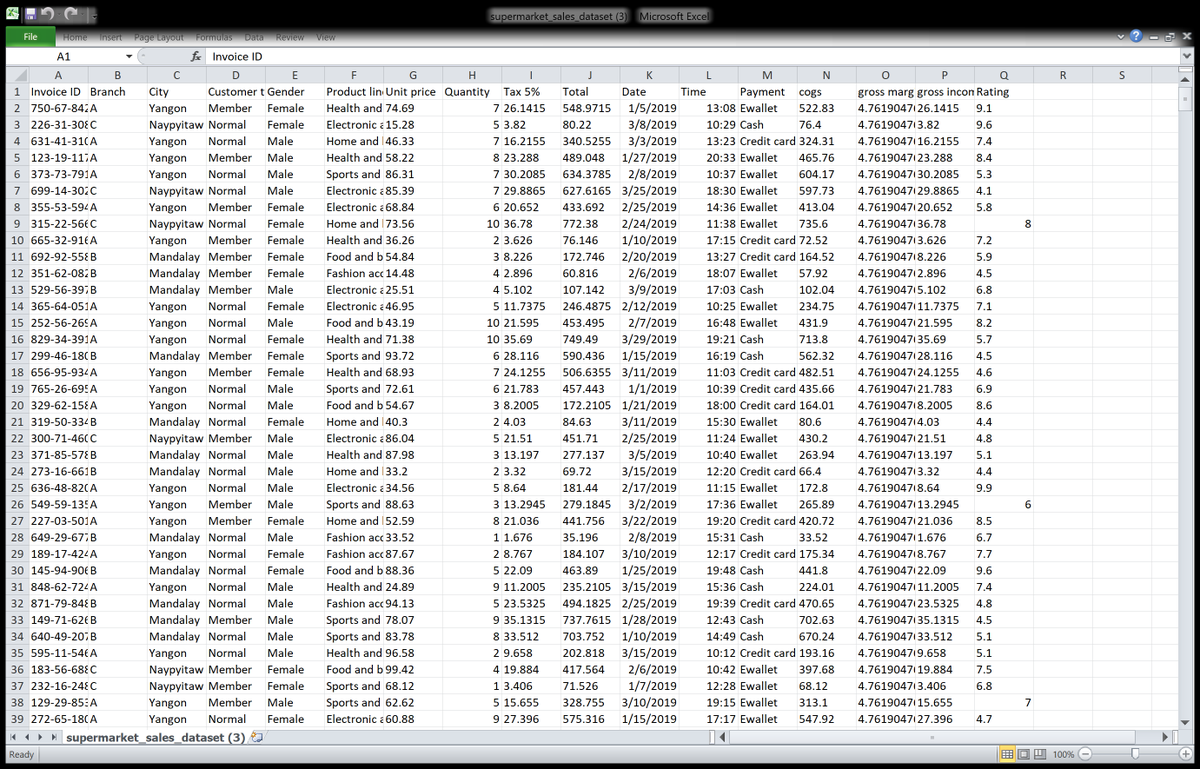Open the File tab
This screenshot has width=1200, height=769.
pos(31,37)
